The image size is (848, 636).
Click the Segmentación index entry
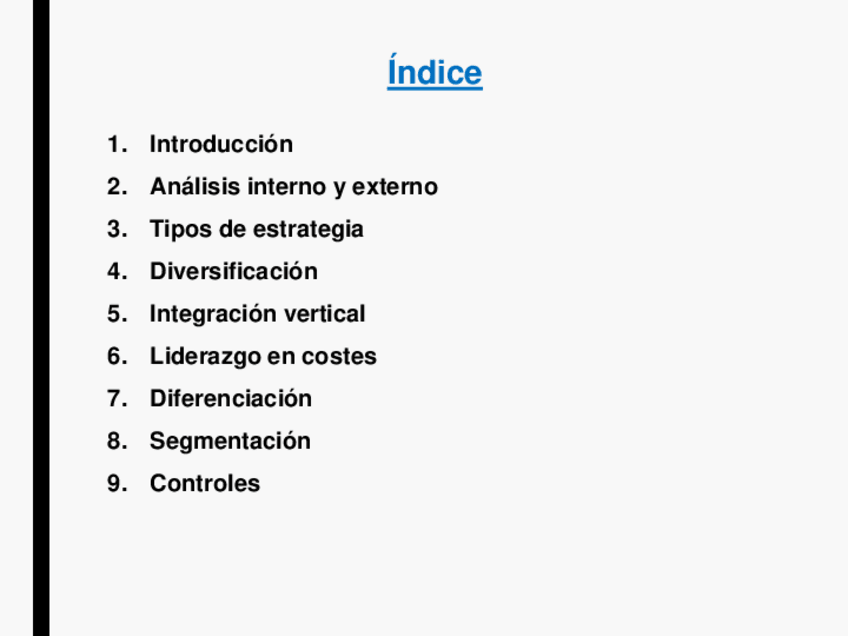[230, 441]
